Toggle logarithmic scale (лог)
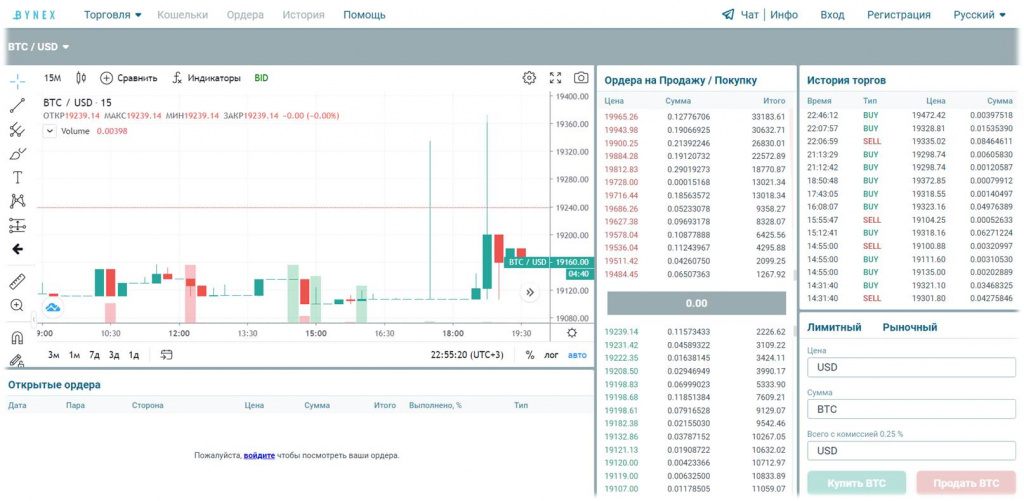1024x501 pixels. coord(551,354)
